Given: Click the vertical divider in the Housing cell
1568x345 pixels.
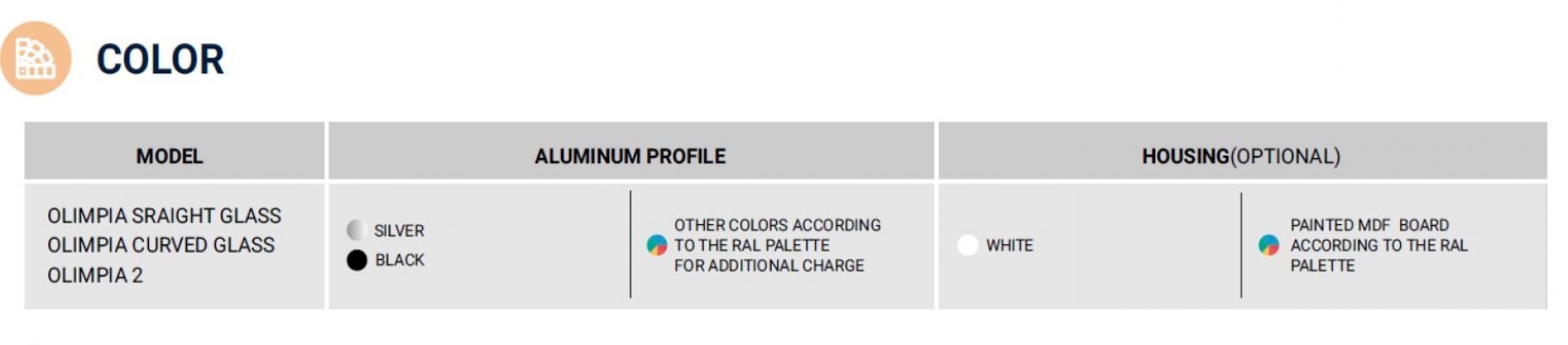Looking at the screenshot, I should pyautogui.click(x=1241, y=245).
